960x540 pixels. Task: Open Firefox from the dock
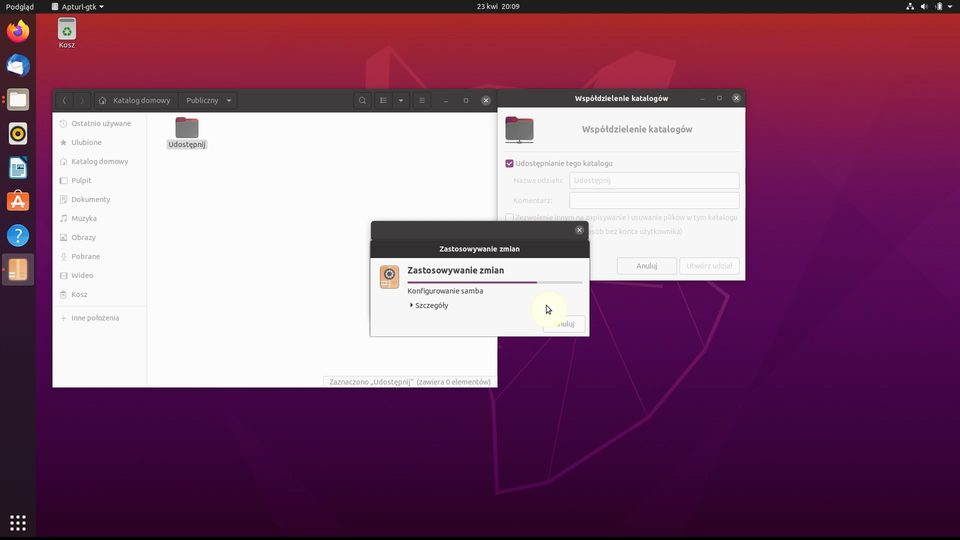(x=18, y=31)
